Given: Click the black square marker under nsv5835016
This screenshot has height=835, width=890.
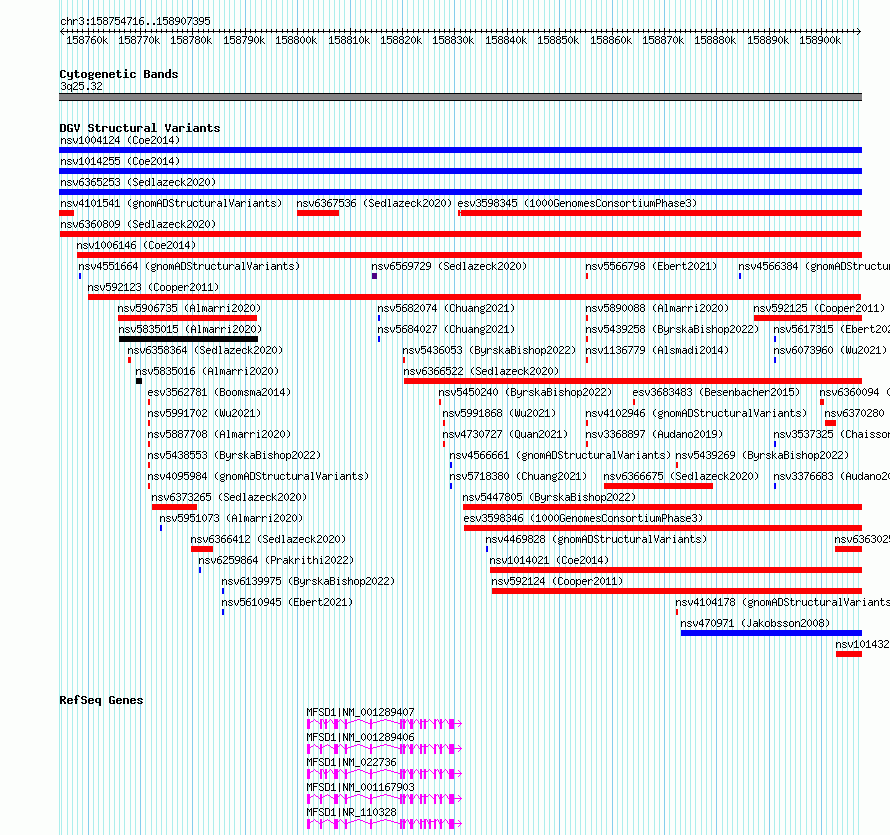Looking at the screenshot, I should pos(139,381).
